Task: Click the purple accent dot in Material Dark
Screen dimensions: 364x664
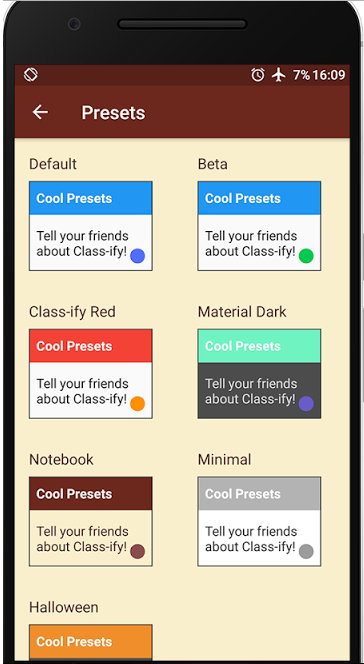Action: [306, 404]
